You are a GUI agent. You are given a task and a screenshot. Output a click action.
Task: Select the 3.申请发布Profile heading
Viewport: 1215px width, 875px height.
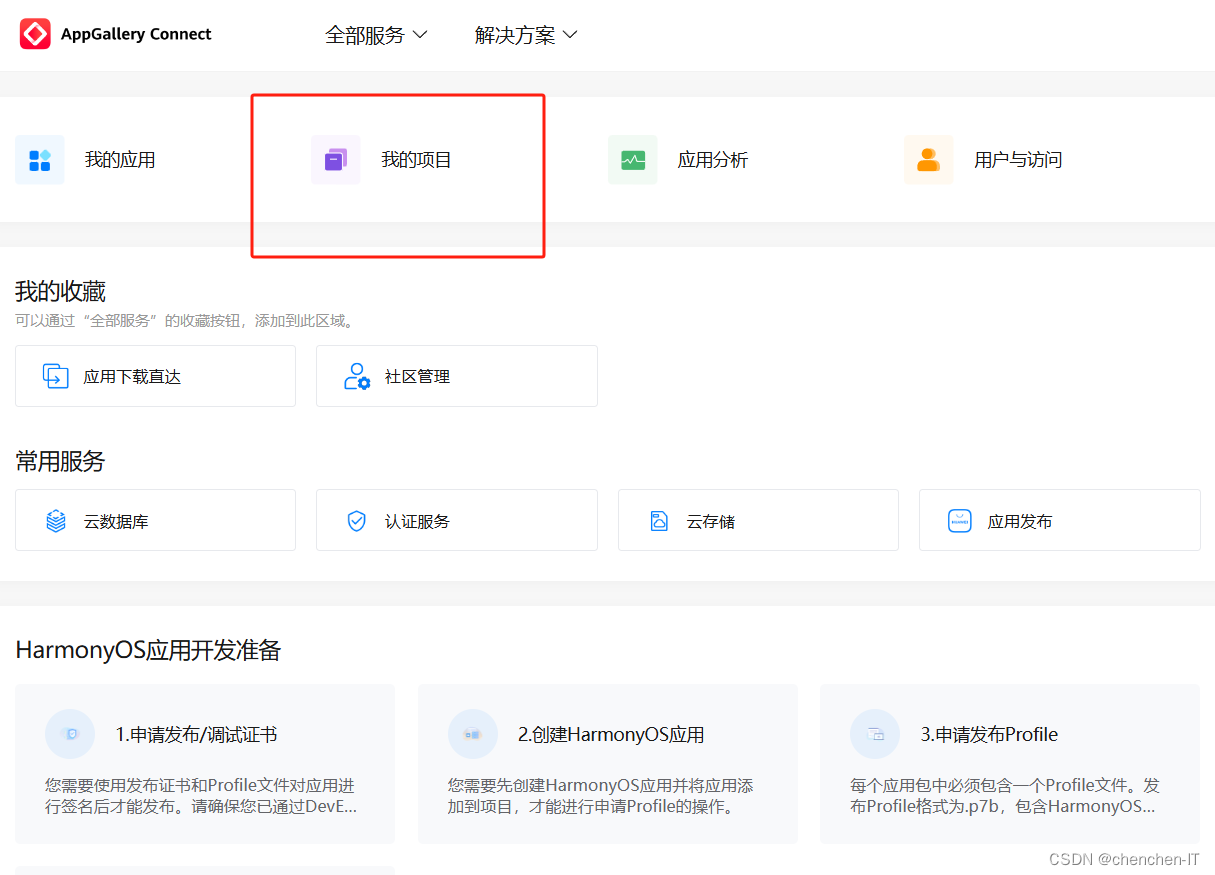tap(989, 734)
